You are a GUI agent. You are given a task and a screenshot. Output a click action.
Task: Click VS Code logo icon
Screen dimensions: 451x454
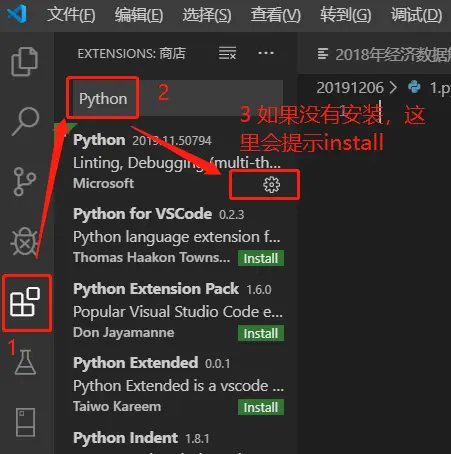pyautogui.click(x=17, y=14)
